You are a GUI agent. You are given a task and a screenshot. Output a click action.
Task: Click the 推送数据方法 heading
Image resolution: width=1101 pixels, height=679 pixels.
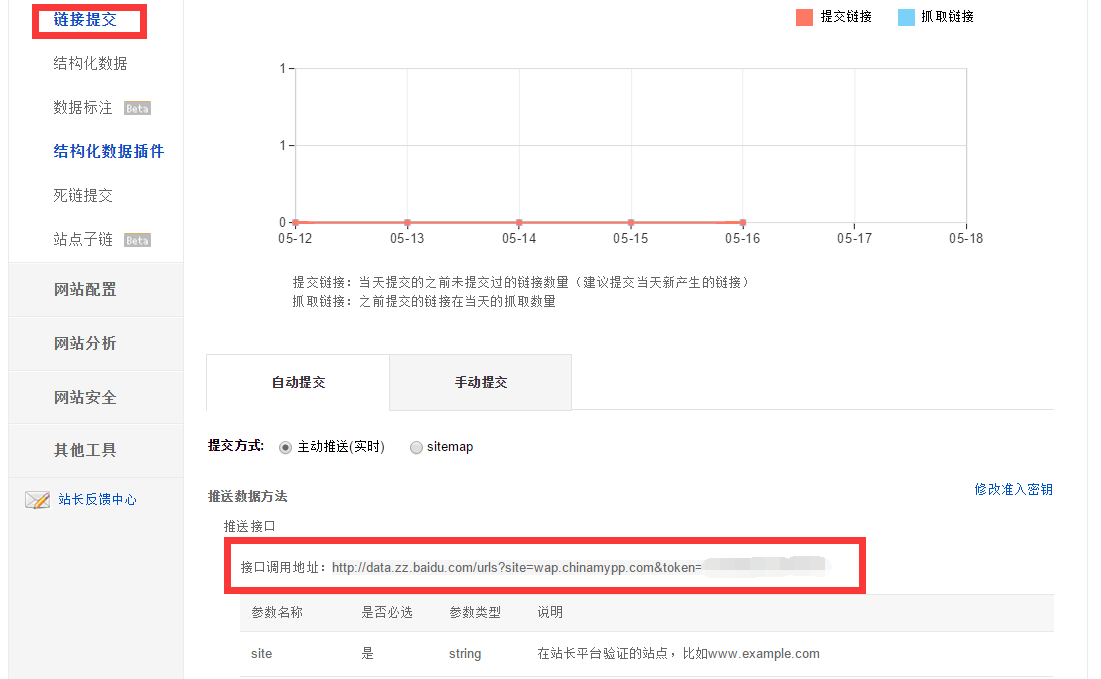click(x=248, y=496)
